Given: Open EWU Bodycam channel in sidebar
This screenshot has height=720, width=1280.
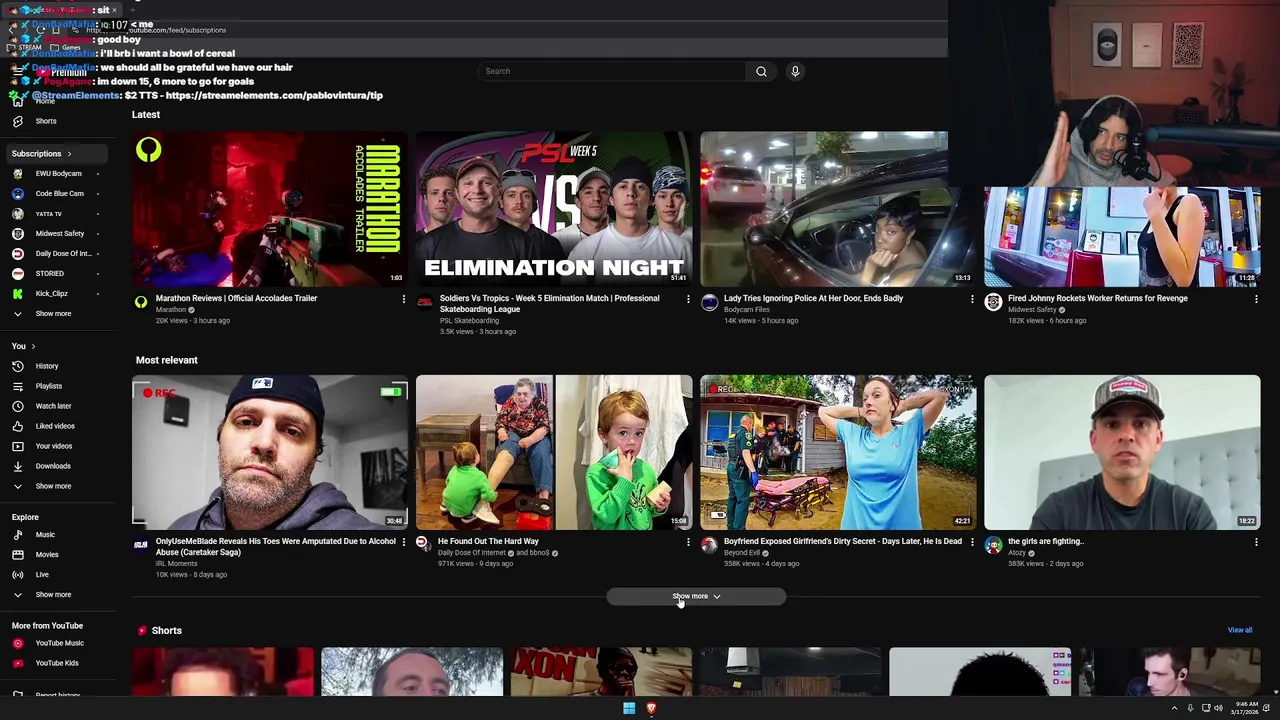Looking at the screenshot, I should click(58, 173).
